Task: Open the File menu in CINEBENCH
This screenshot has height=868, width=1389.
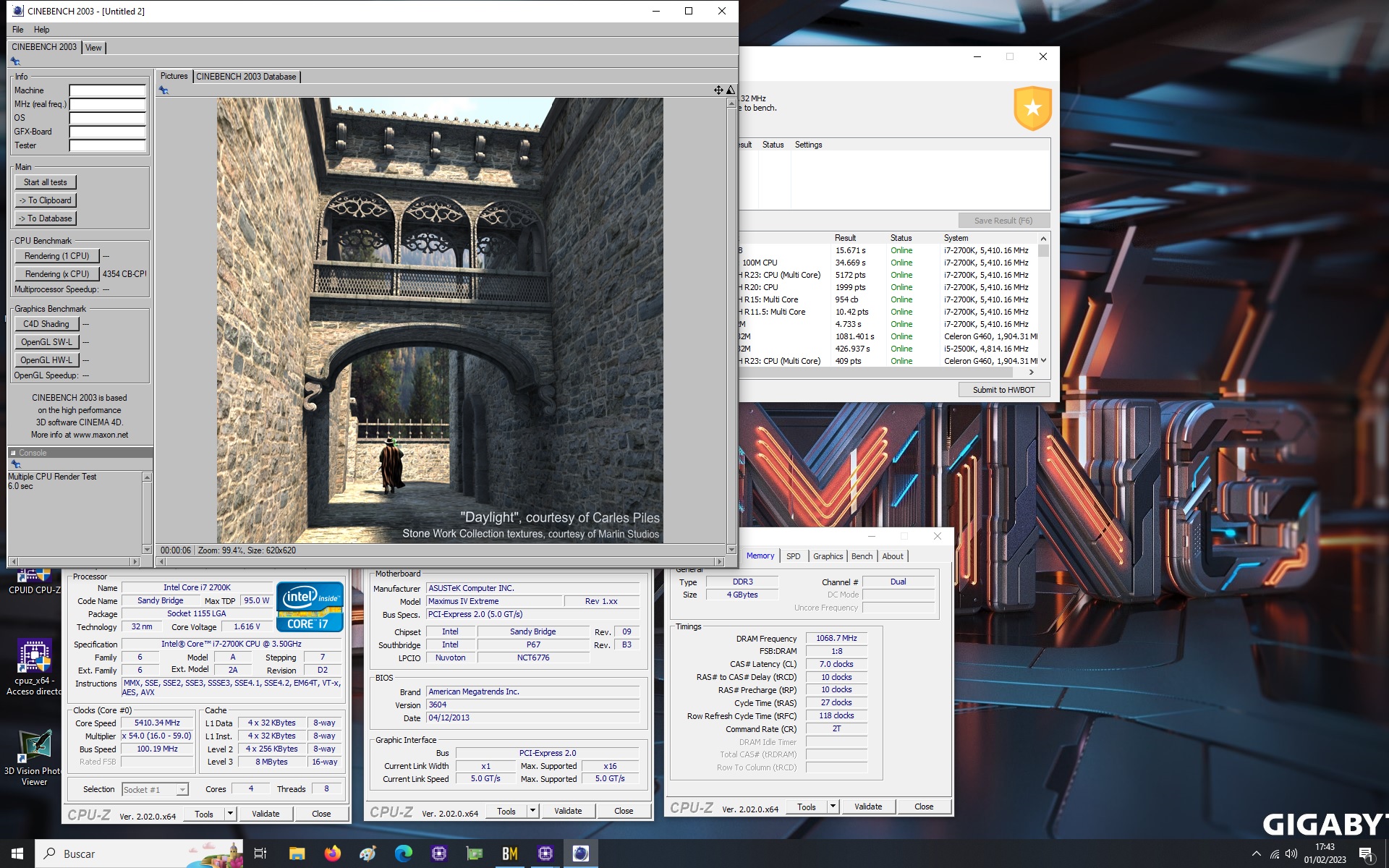Action: point(18,30)
